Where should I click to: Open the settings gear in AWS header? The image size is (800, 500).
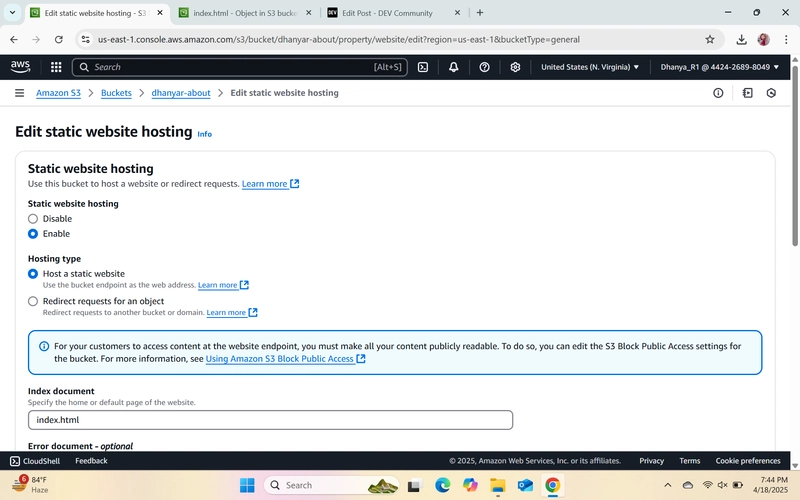515,67
